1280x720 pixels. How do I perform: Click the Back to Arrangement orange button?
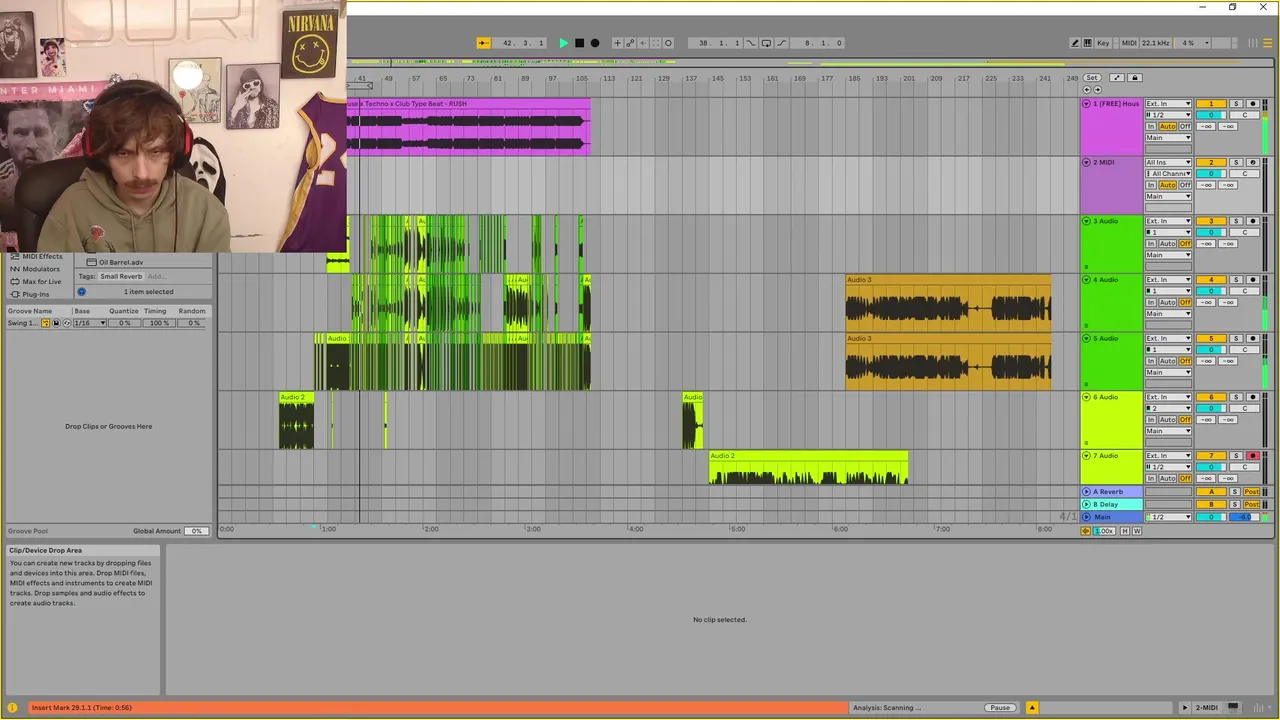(x=1086, y=531)
